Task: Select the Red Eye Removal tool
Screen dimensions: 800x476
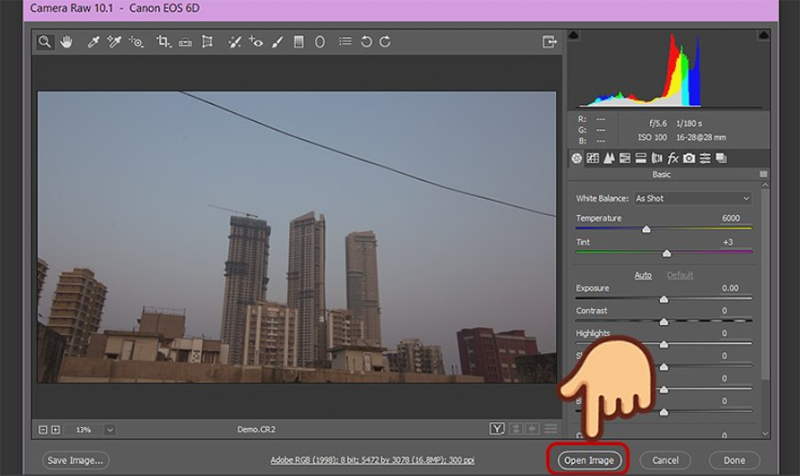Action: (x=256, y=42)
